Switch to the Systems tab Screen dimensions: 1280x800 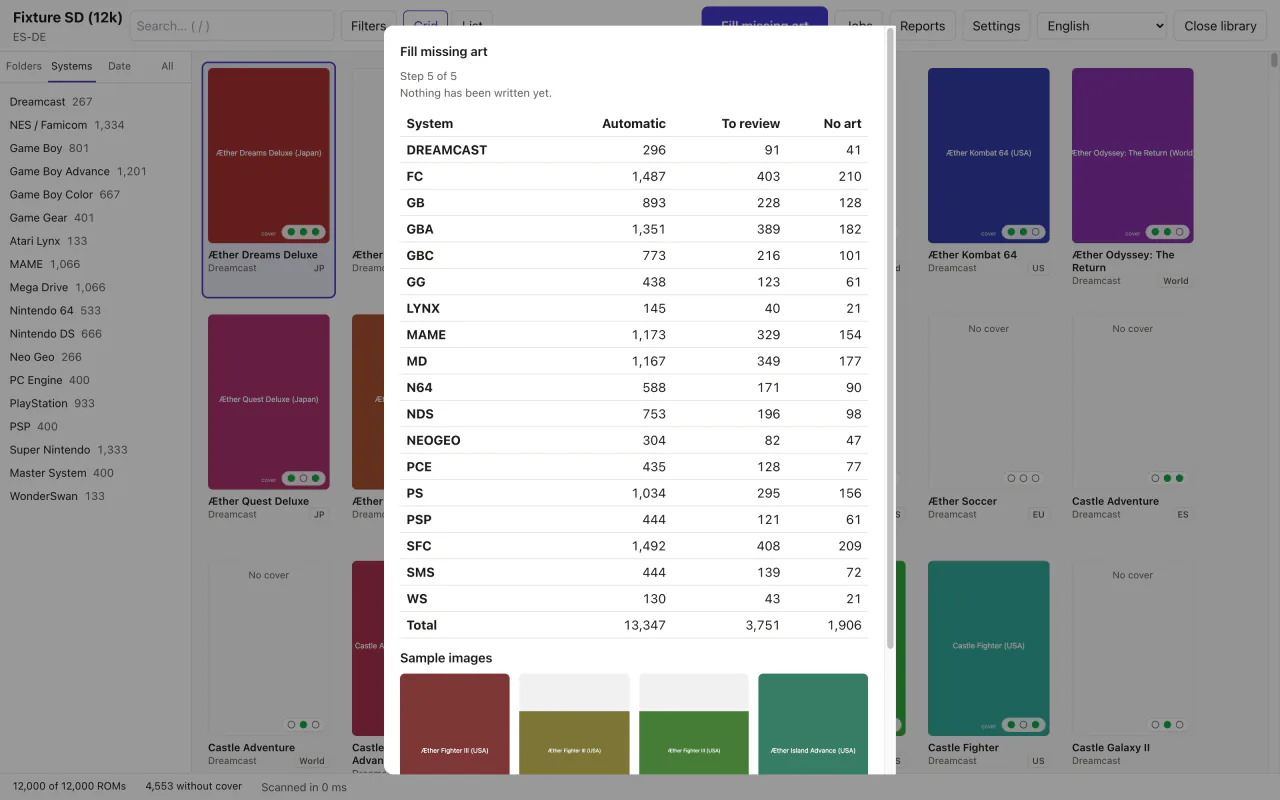pos(72,66)
